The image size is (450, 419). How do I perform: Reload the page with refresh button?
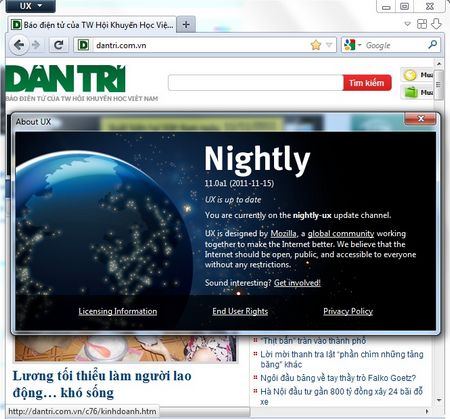[x=59, y=45]
